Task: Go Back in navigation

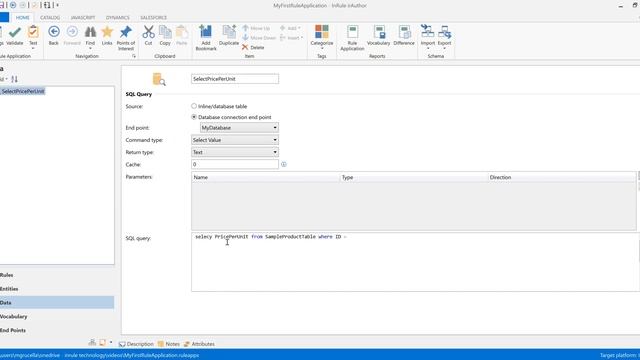Action: pyautogui.click(x=53, y=32)
